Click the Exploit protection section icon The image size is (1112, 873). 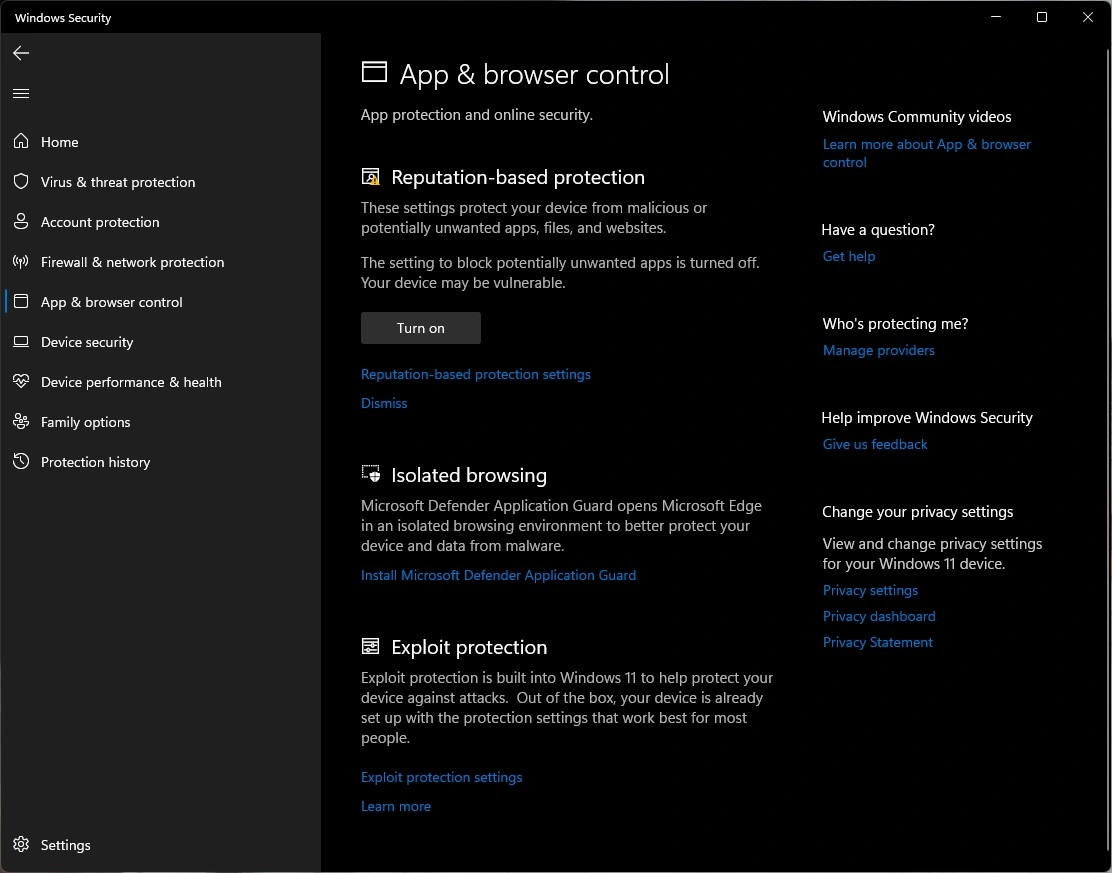(x=371, y=646)
